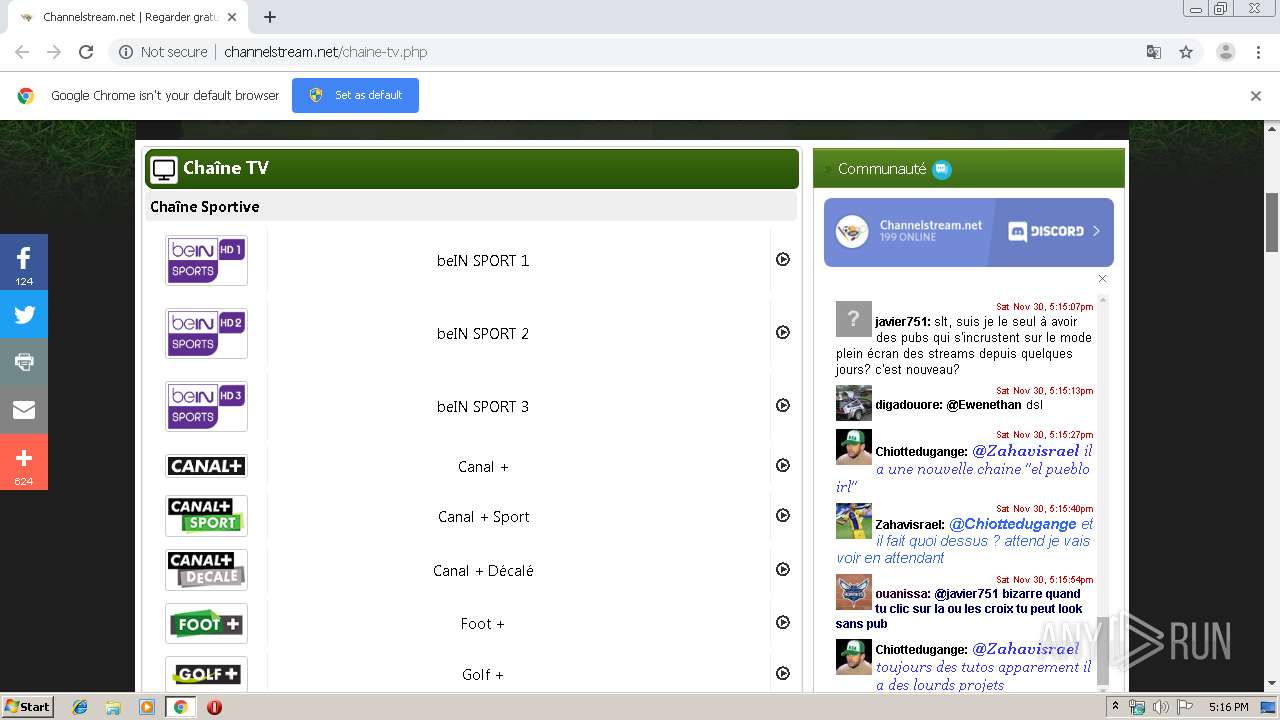Viewport: 1280px width, 720px height.
Task: Start the Canal + stream play icon
Action: point(783,465)
